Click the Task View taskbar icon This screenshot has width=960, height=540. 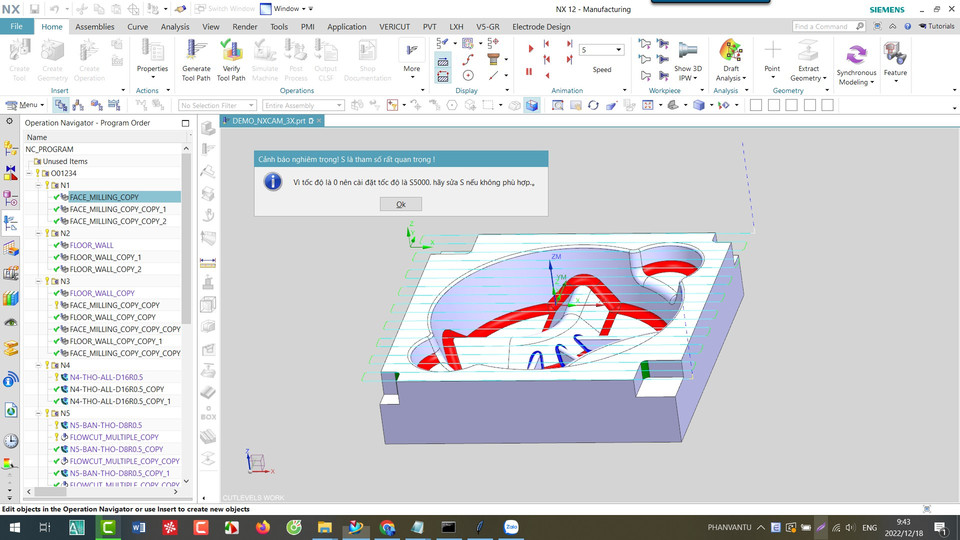pos(45,527)
